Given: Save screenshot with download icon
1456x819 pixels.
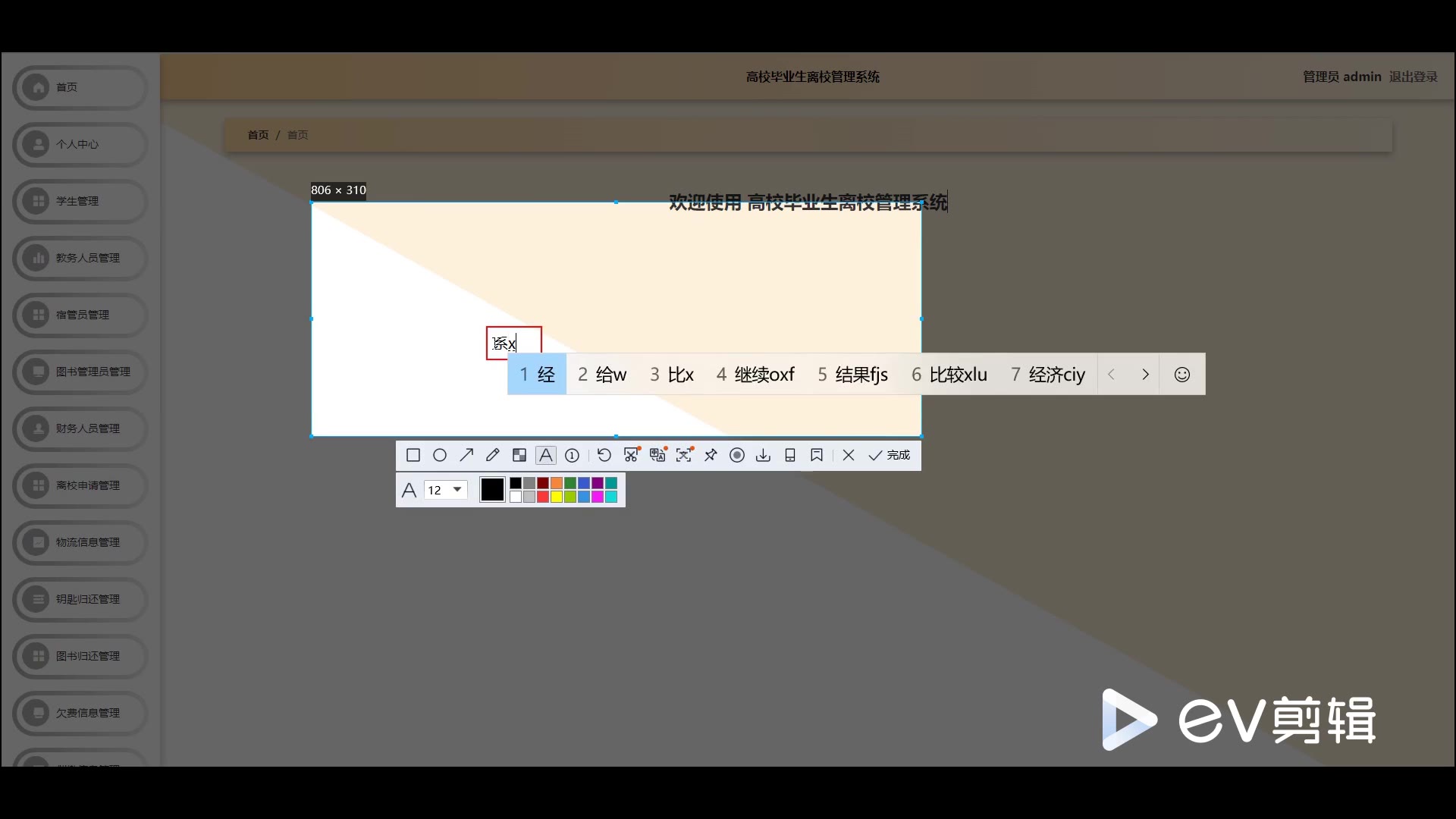Looking at the screenshot, I should point(764,455).
